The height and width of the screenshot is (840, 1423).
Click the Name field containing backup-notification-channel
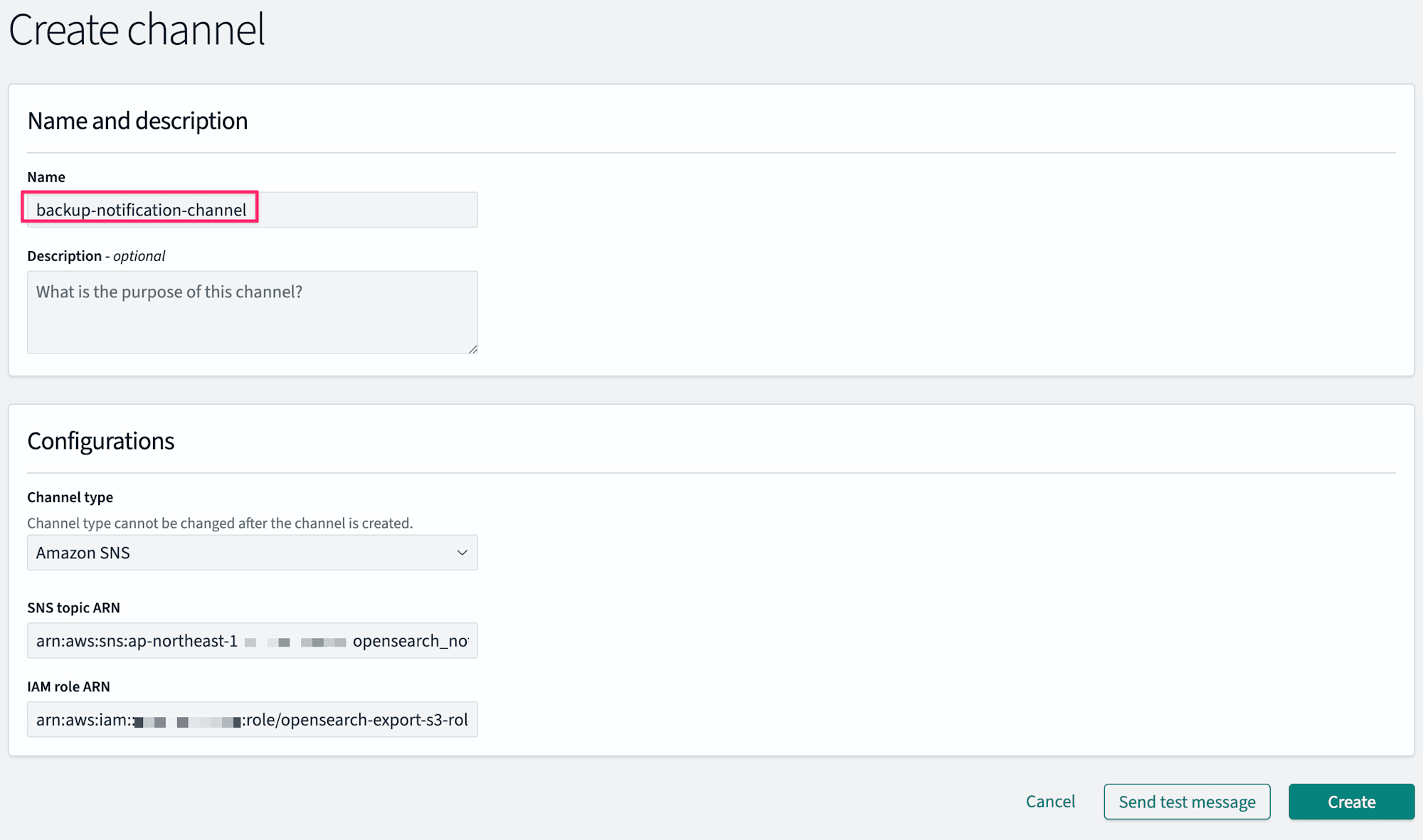(x=252, y=210)
